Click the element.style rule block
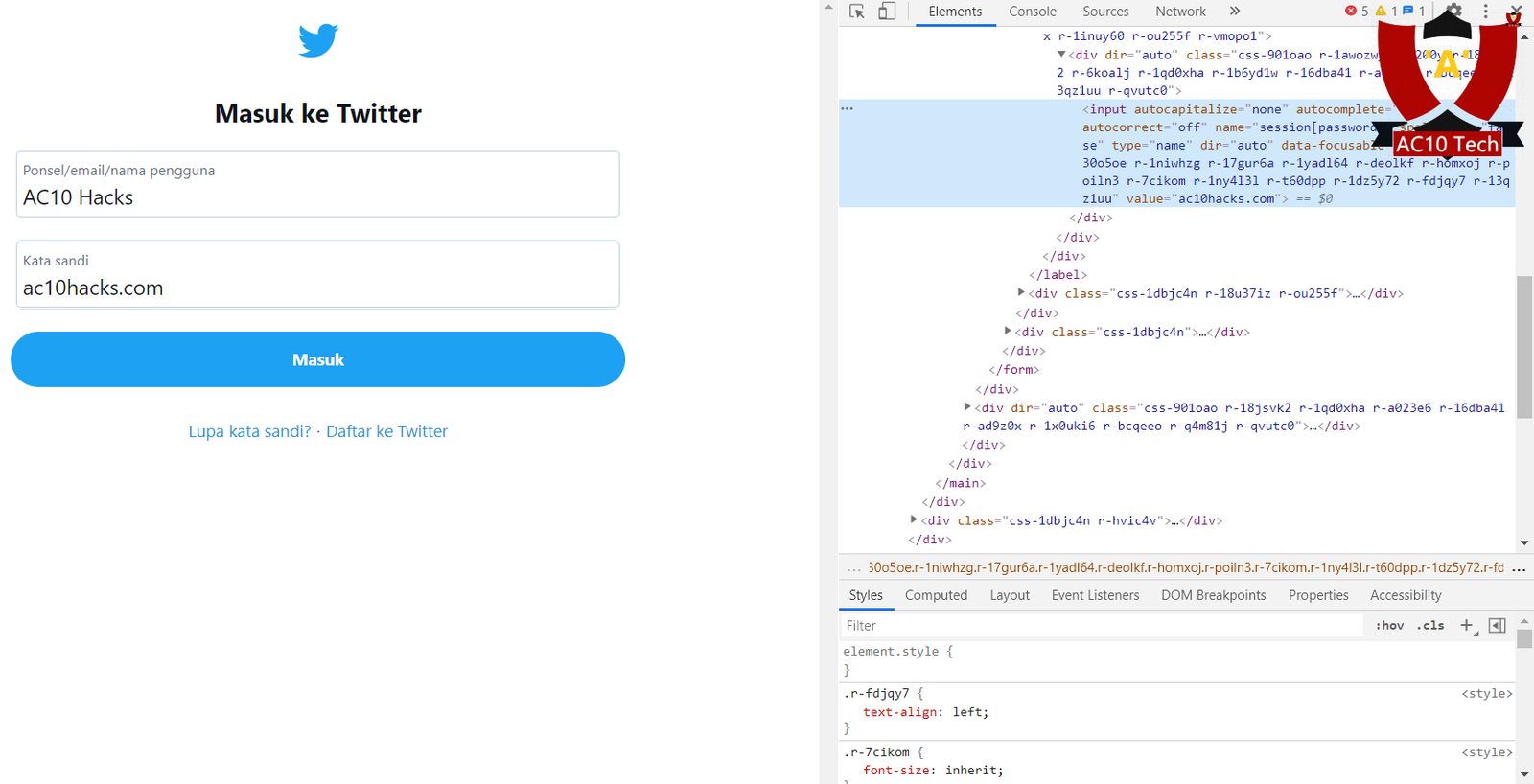Screen dimensions: 1534x784 point(897,660)
